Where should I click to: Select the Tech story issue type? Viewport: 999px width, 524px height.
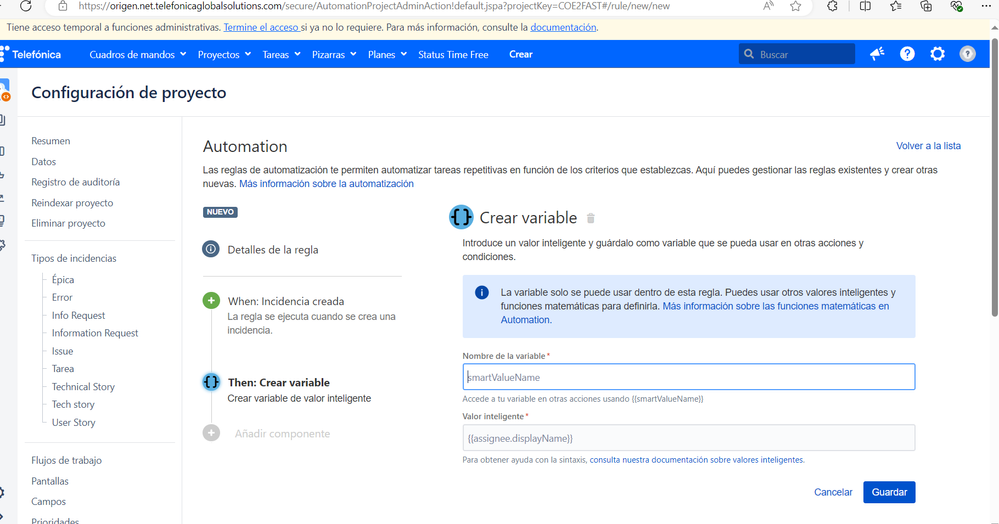(73, 404)
